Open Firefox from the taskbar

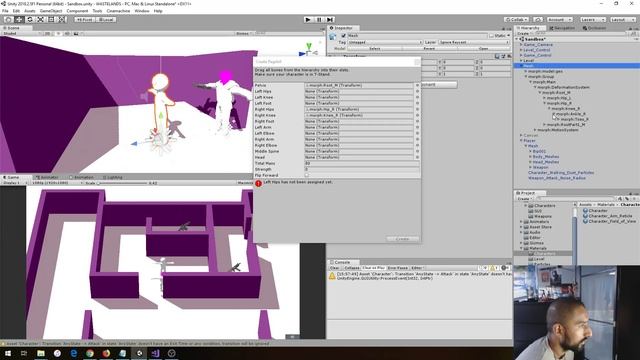click(106, 353)
